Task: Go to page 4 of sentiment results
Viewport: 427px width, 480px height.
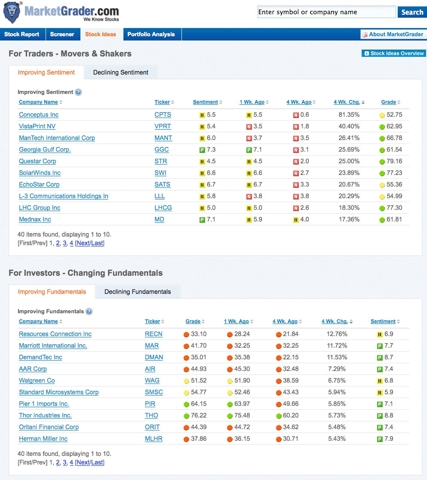Action: pos(71,244)
